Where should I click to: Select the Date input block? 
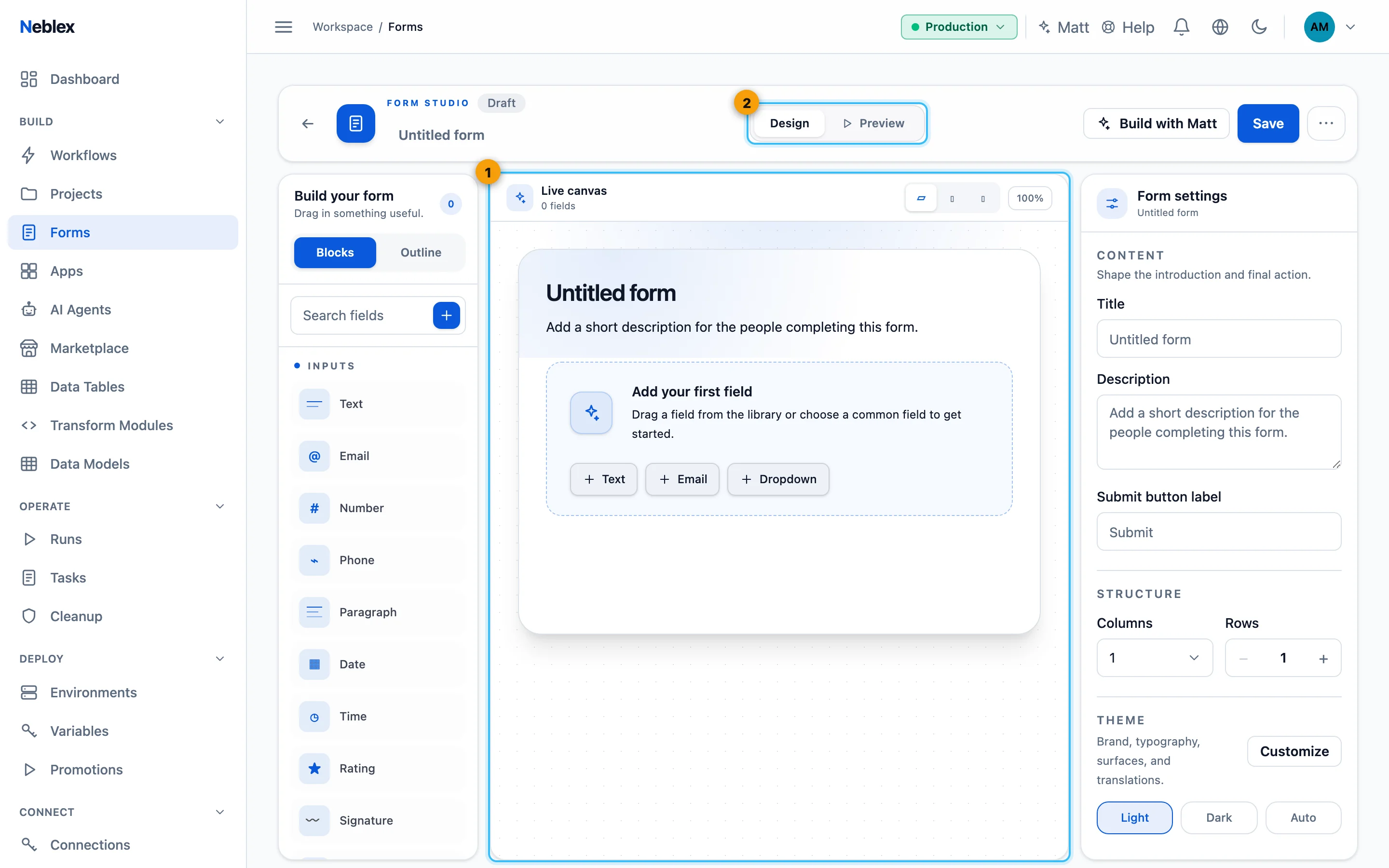pyautogui.click(x=378, y=665)
